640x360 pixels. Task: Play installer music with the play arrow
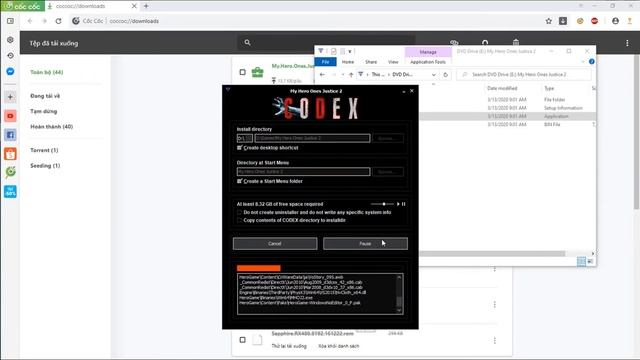[x=398, y=204]
